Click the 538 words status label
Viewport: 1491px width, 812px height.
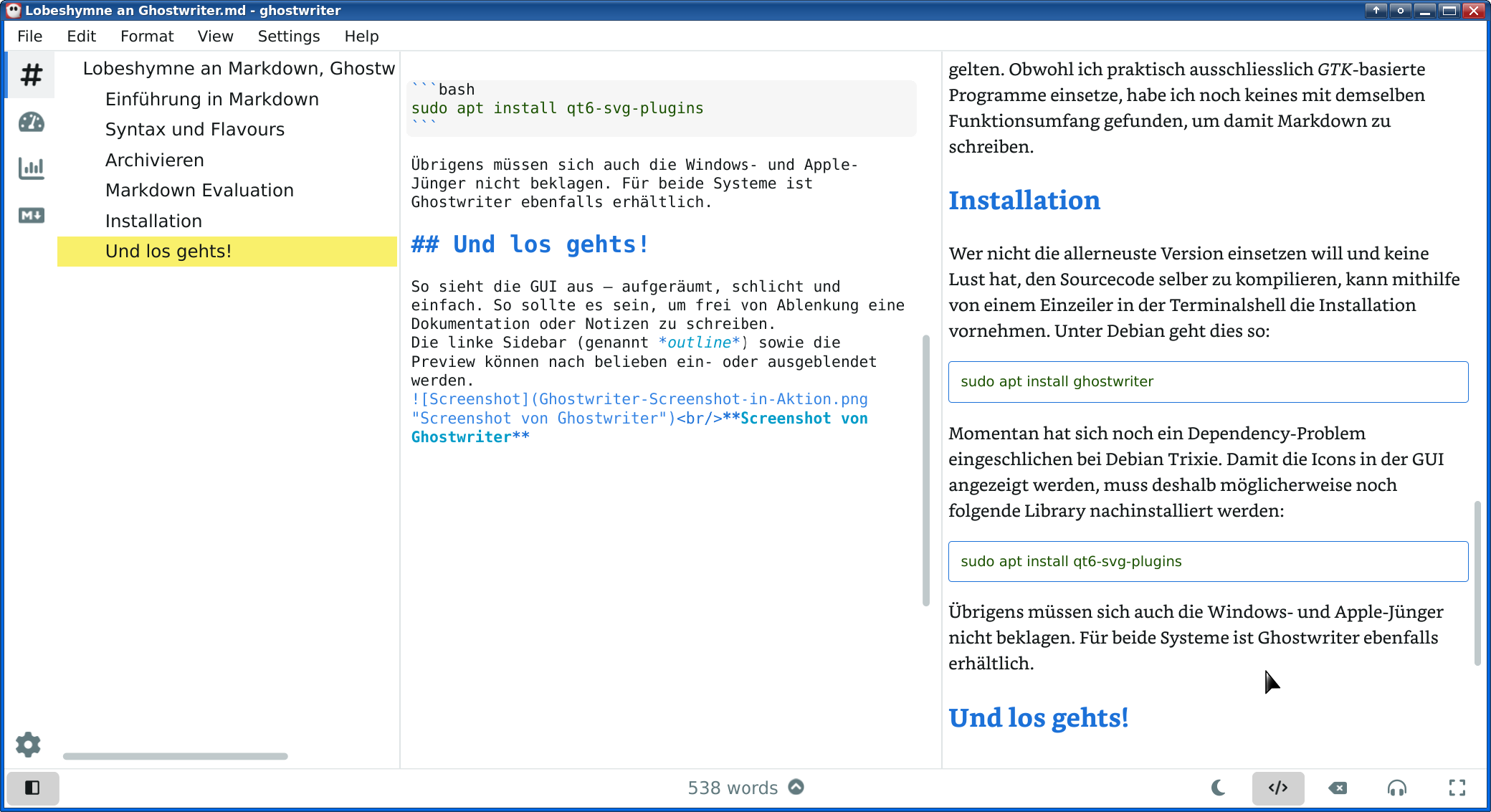point(732,788)
